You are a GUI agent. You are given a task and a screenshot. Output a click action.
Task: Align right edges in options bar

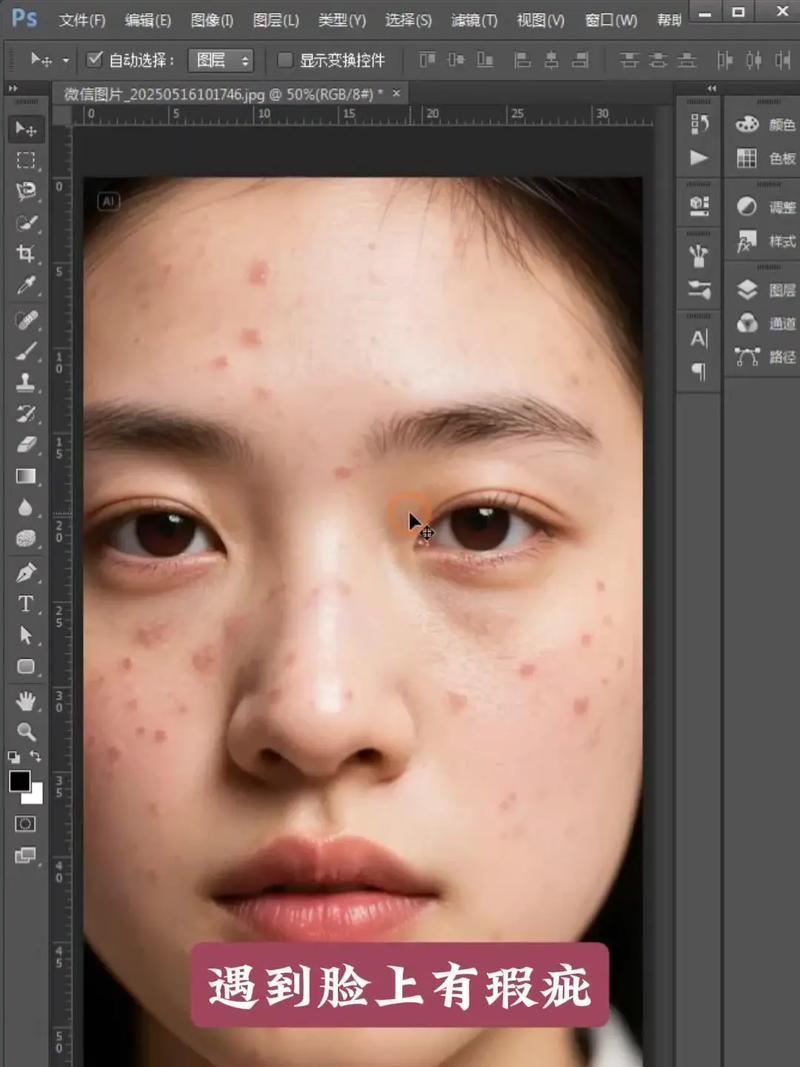(x=580, y=61)
